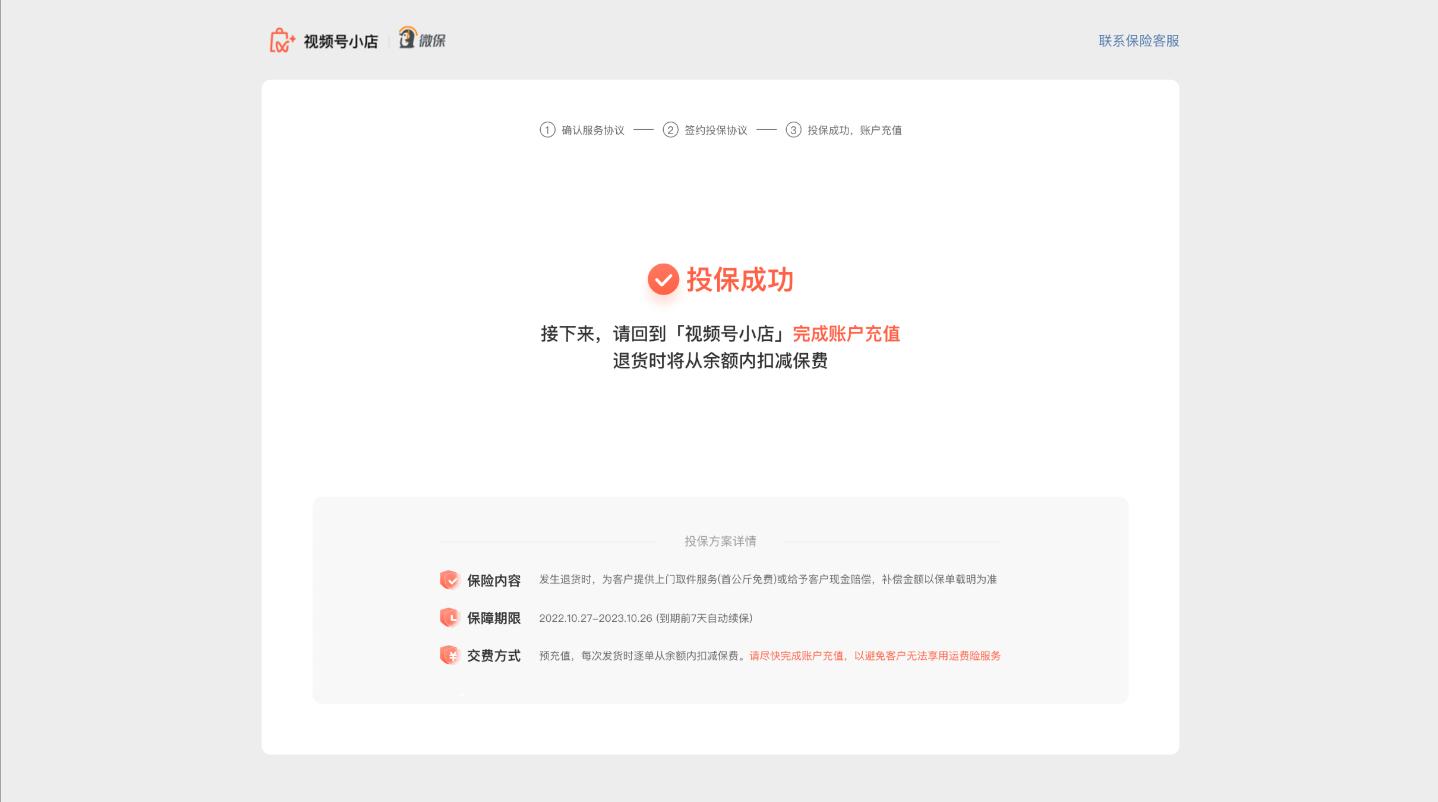Viewport: 1438px width, 802px height.
Task: Click the 保险内容 shield badge icon
Action: 450,579
